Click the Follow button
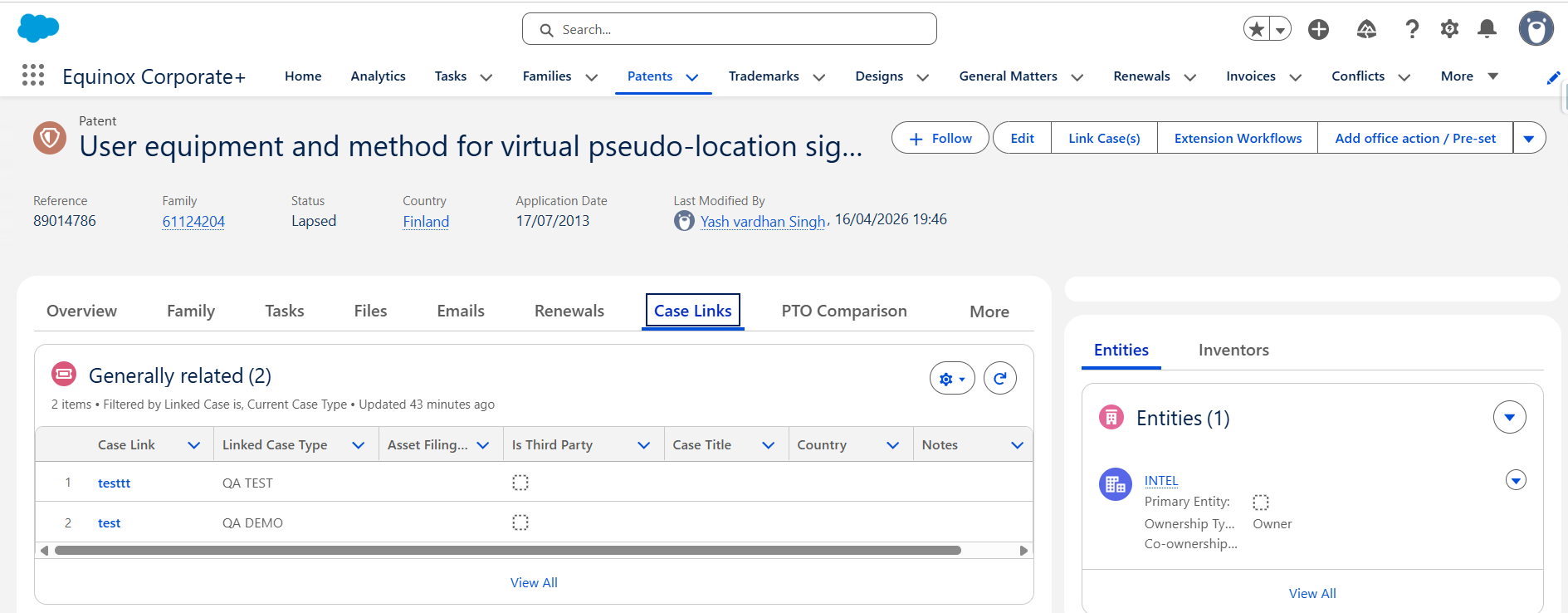This screenshot has height=613, width=1568. tap(940, 138)
